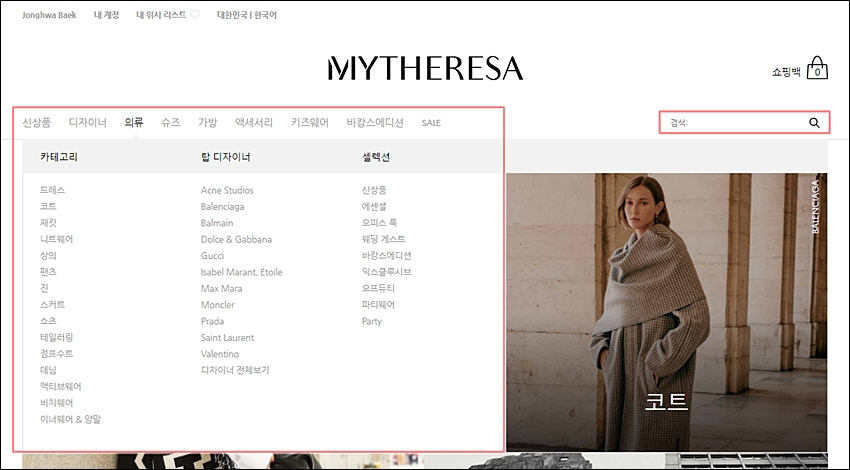
Task: Click the search magnifier icon
Action: (814, 123)
